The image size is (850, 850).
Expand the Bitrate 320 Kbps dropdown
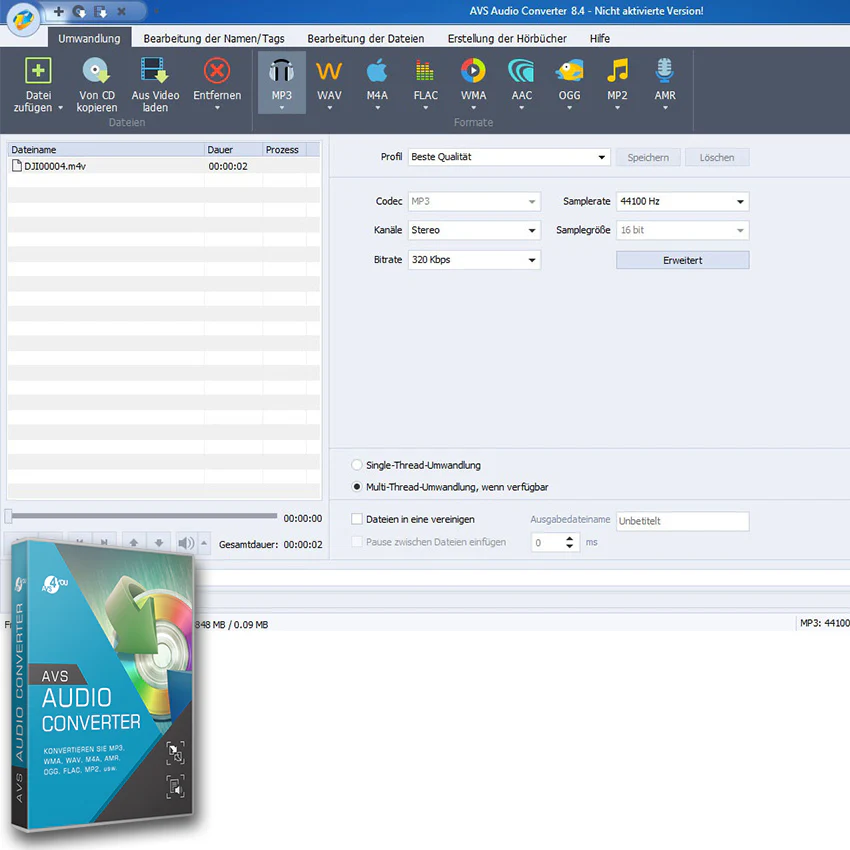coord(474,260)
